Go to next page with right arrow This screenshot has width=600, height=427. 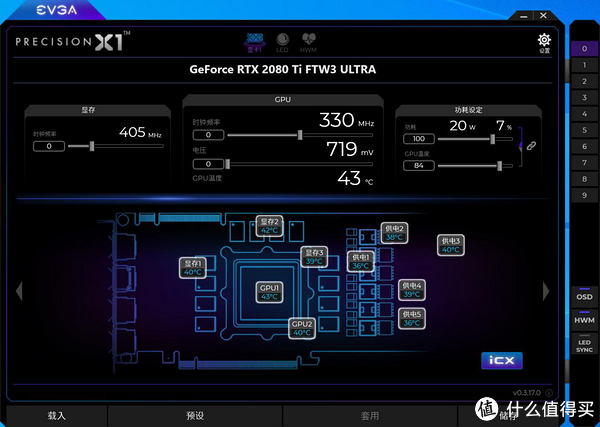coord(546,291)
